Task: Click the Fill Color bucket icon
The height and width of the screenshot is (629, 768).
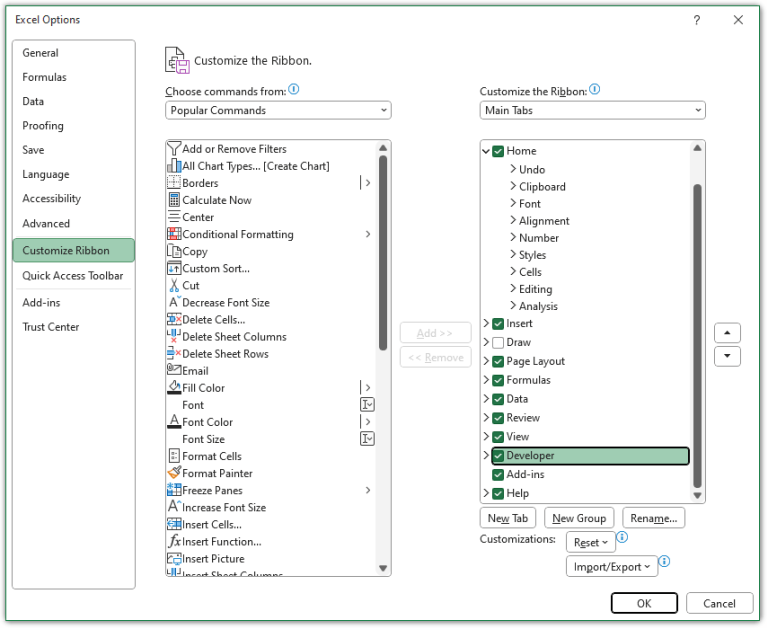Action: pyautogui.click(x=174, y=387)
